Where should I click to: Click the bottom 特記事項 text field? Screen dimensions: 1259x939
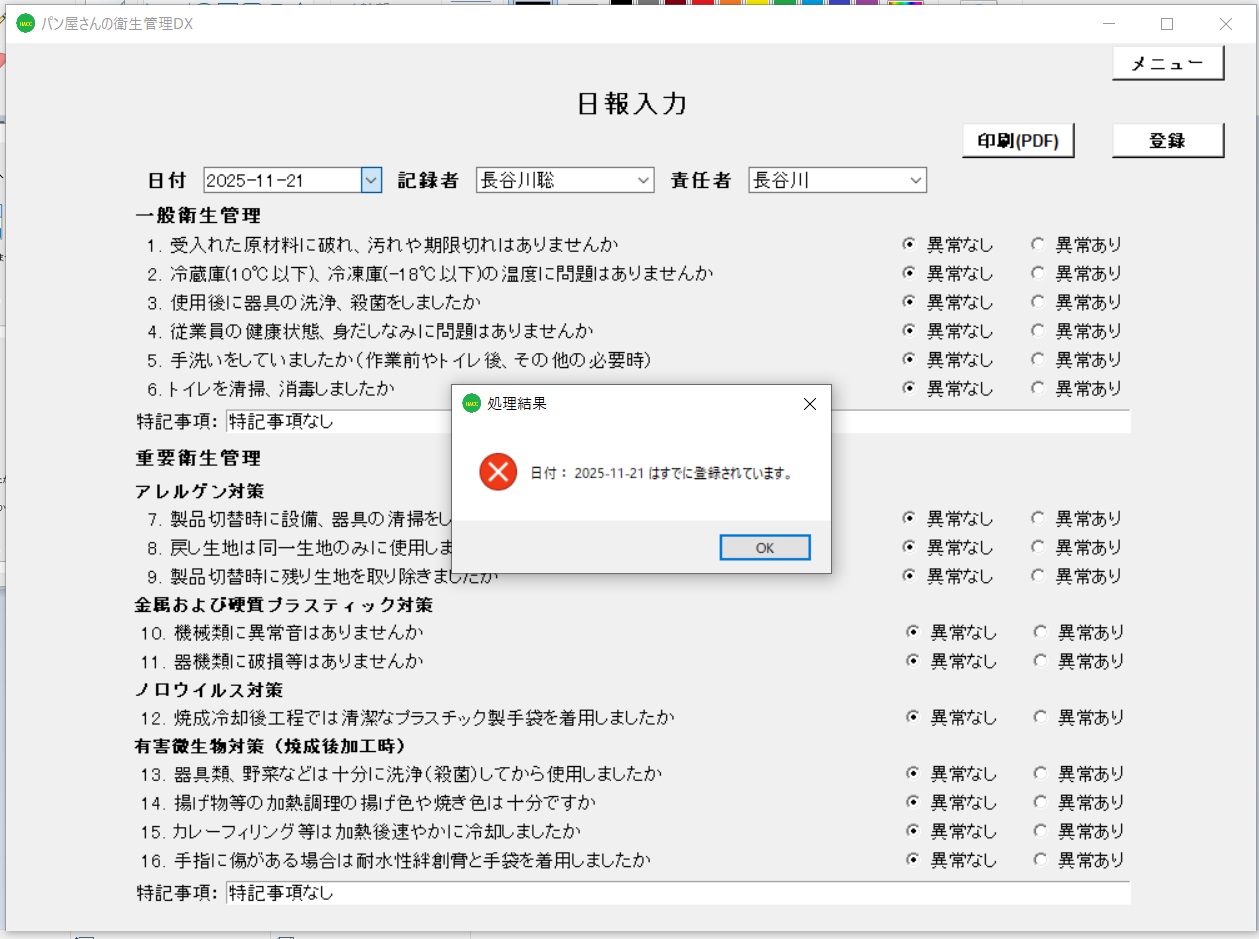[x=677, y=893]
